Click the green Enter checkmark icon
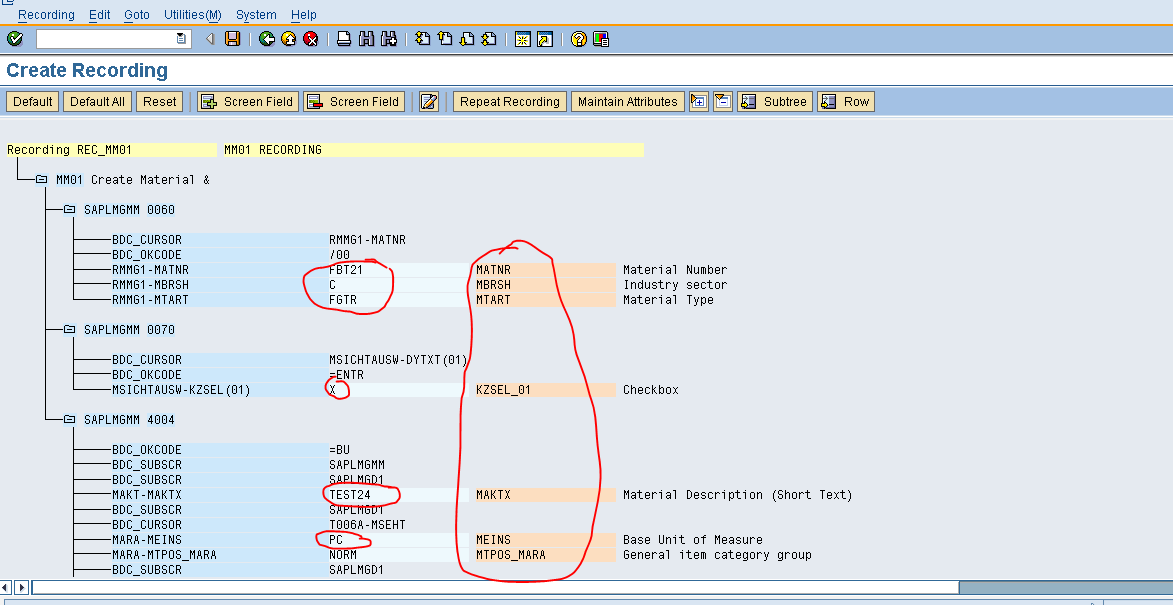 point(14,40)
